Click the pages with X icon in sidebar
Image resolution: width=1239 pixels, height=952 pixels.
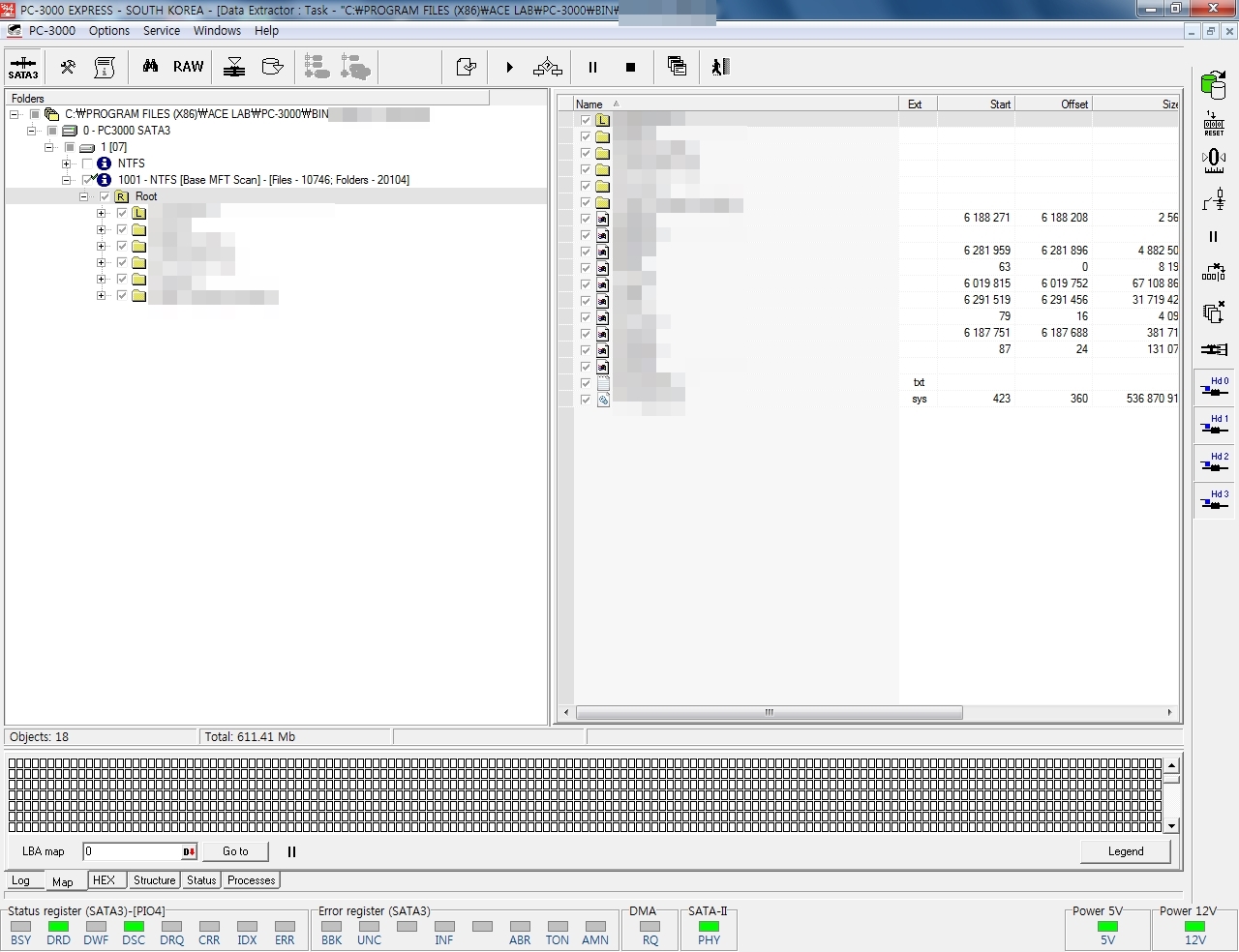[1214, 312]
